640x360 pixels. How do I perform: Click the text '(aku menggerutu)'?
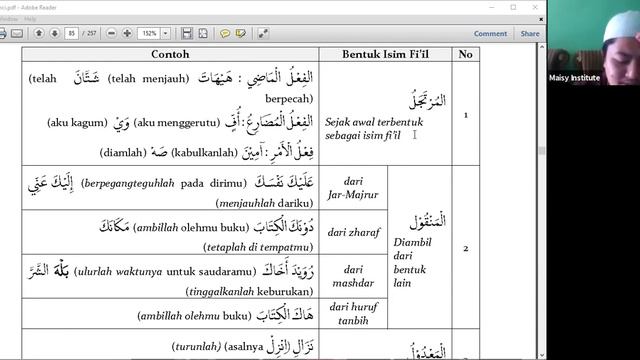point(177,122)
